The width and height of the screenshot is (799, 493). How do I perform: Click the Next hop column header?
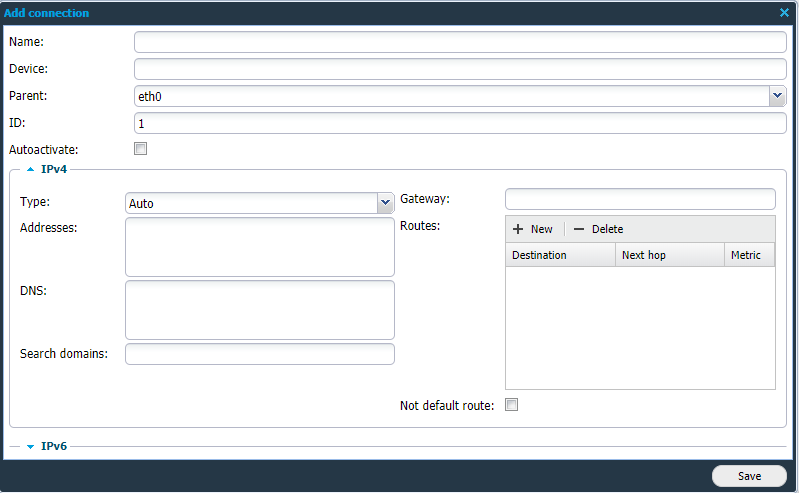(x=670, y=255)
